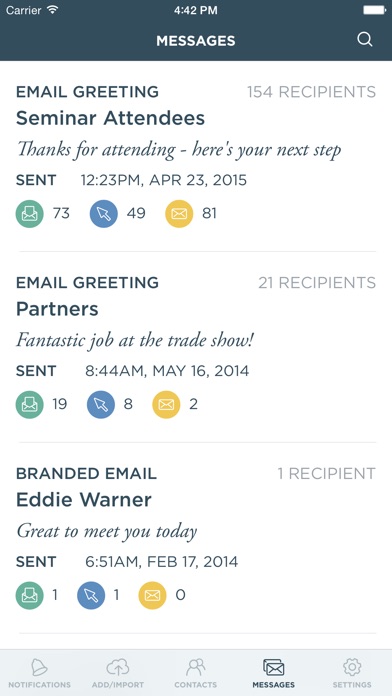Tap yellow envelope icon for Partners message
392x696 pixels.
coord(166,405)
